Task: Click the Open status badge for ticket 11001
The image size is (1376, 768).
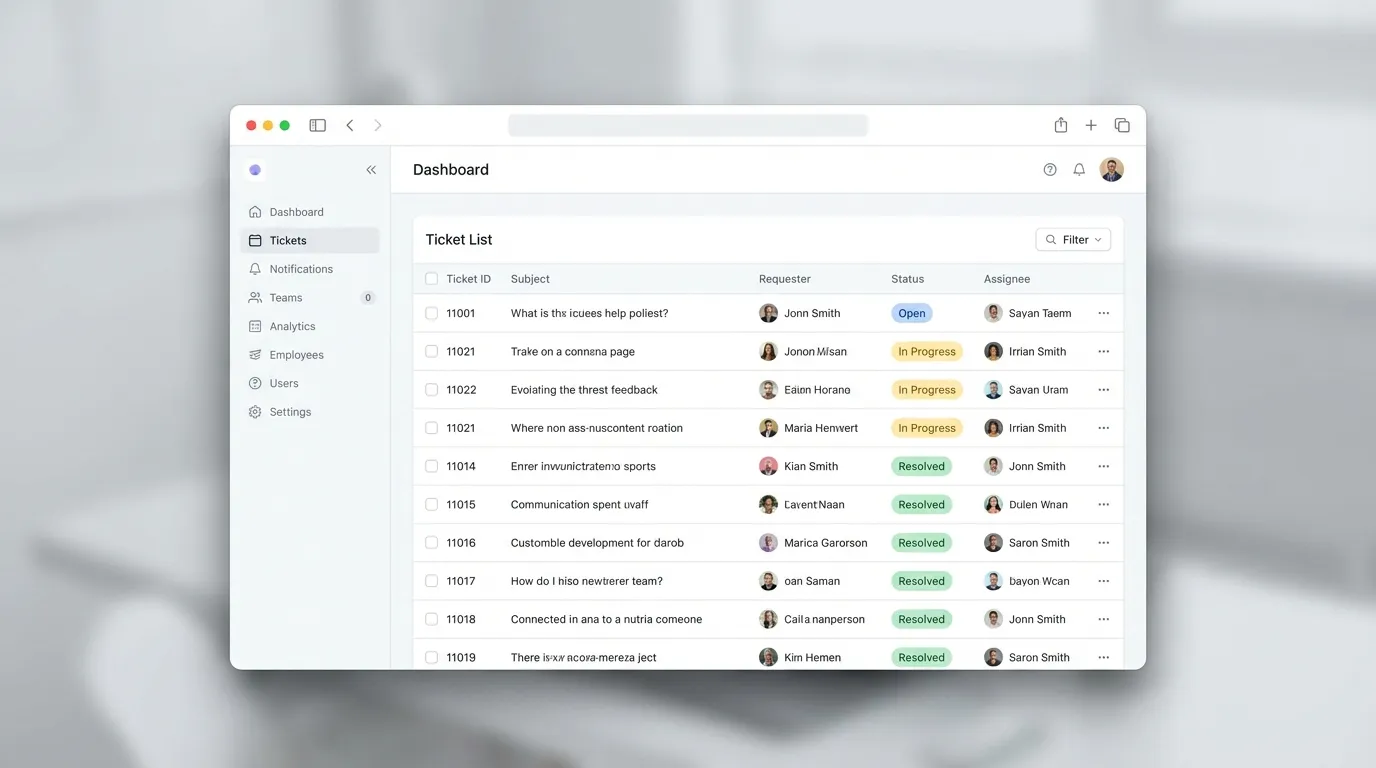Action: pos(911,313)
